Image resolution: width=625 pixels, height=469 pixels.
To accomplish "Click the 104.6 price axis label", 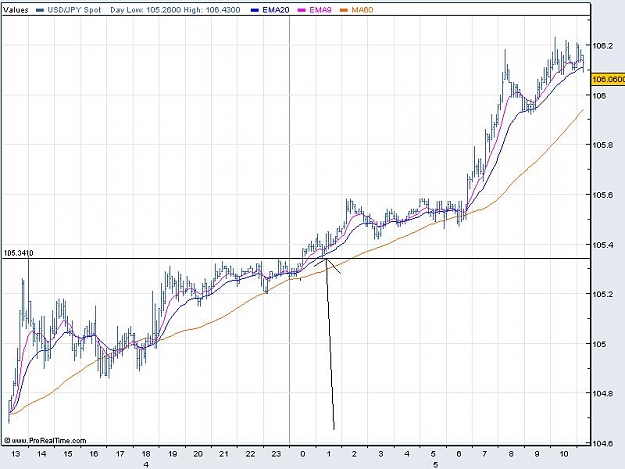I will pyautogui.click(x=603, y=443).
